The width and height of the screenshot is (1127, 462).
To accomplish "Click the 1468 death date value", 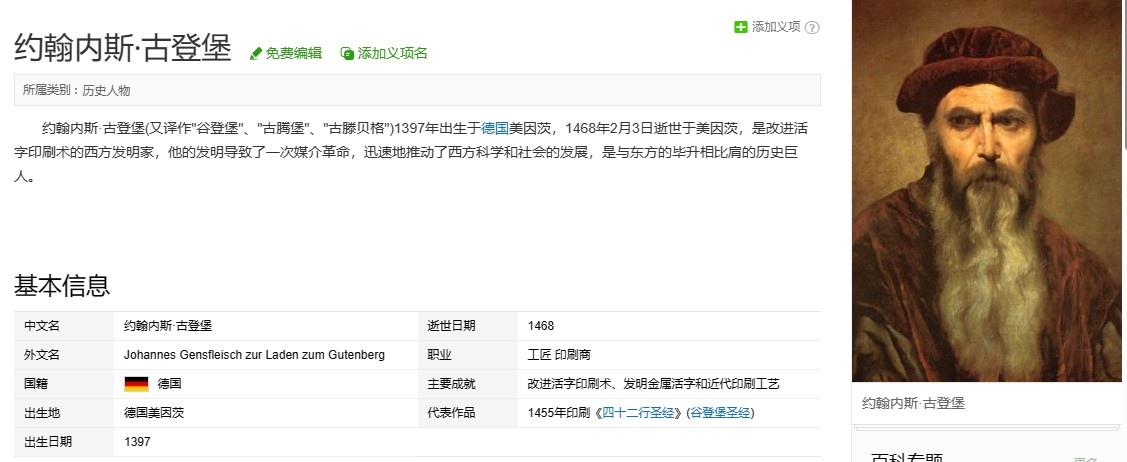I will point(541,326).
